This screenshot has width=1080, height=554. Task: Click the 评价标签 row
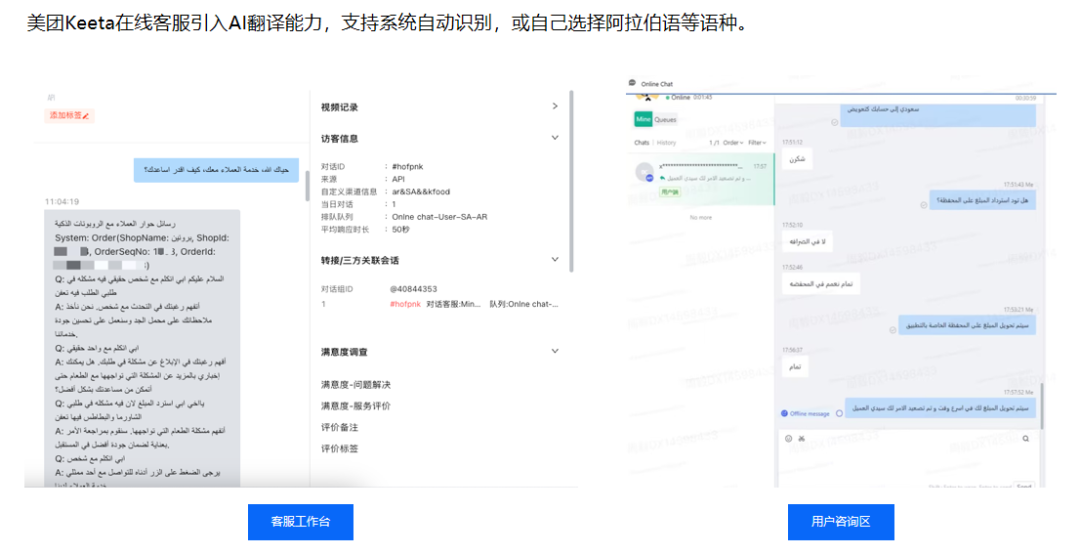[340, 449]
